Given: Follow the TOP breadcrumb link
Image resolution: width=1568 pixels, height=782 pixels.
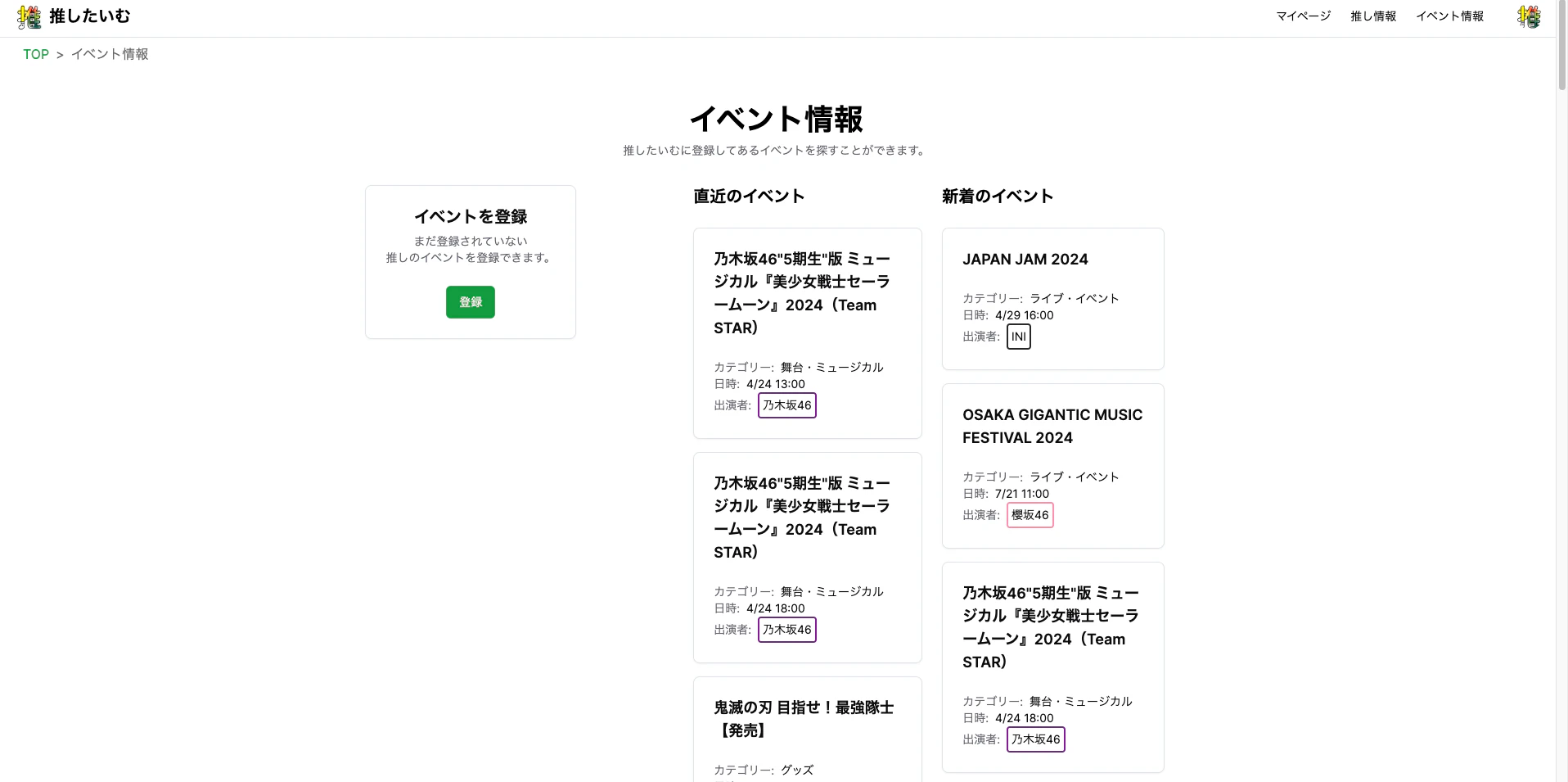Looking at the screenshot, I should [36, 54].
